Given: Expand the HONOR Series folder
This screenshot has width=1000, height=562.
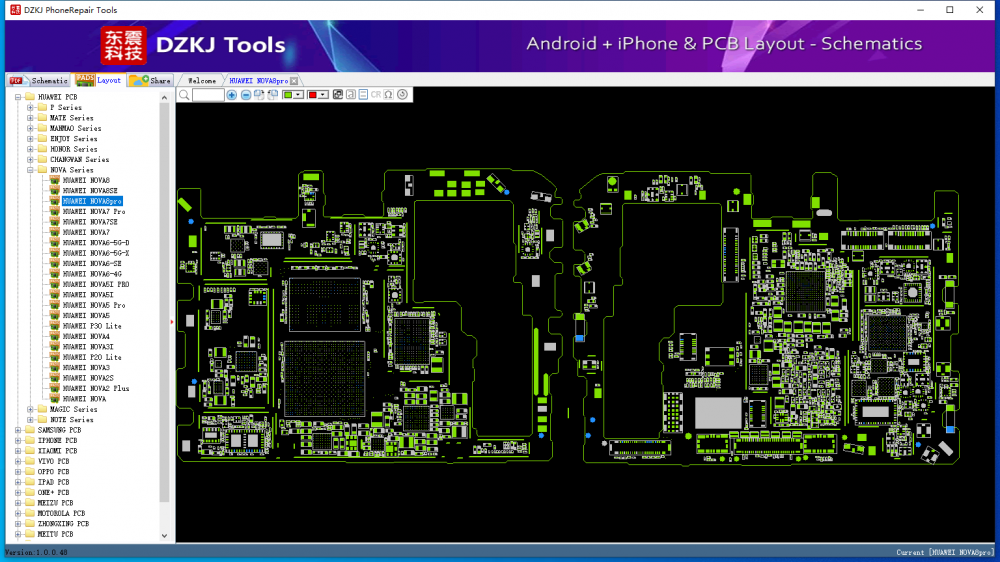Looking at the screenshot, I should point(30,149).
